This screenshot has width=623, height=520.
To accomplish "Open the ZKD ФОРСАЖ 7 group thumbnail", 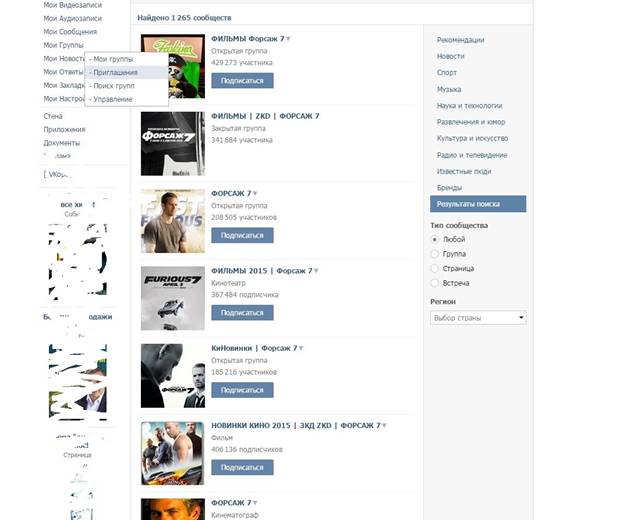I will [173, 144].
